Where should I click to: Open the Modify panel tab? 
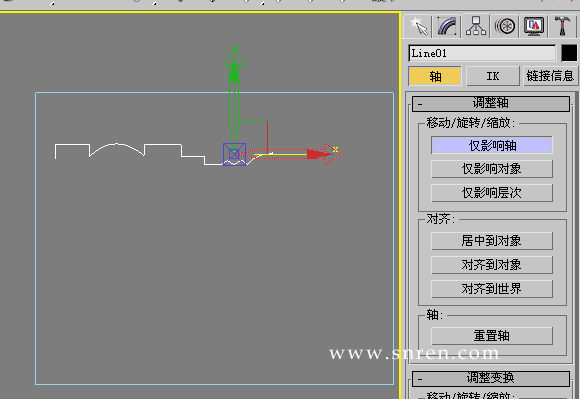(447, 26)
